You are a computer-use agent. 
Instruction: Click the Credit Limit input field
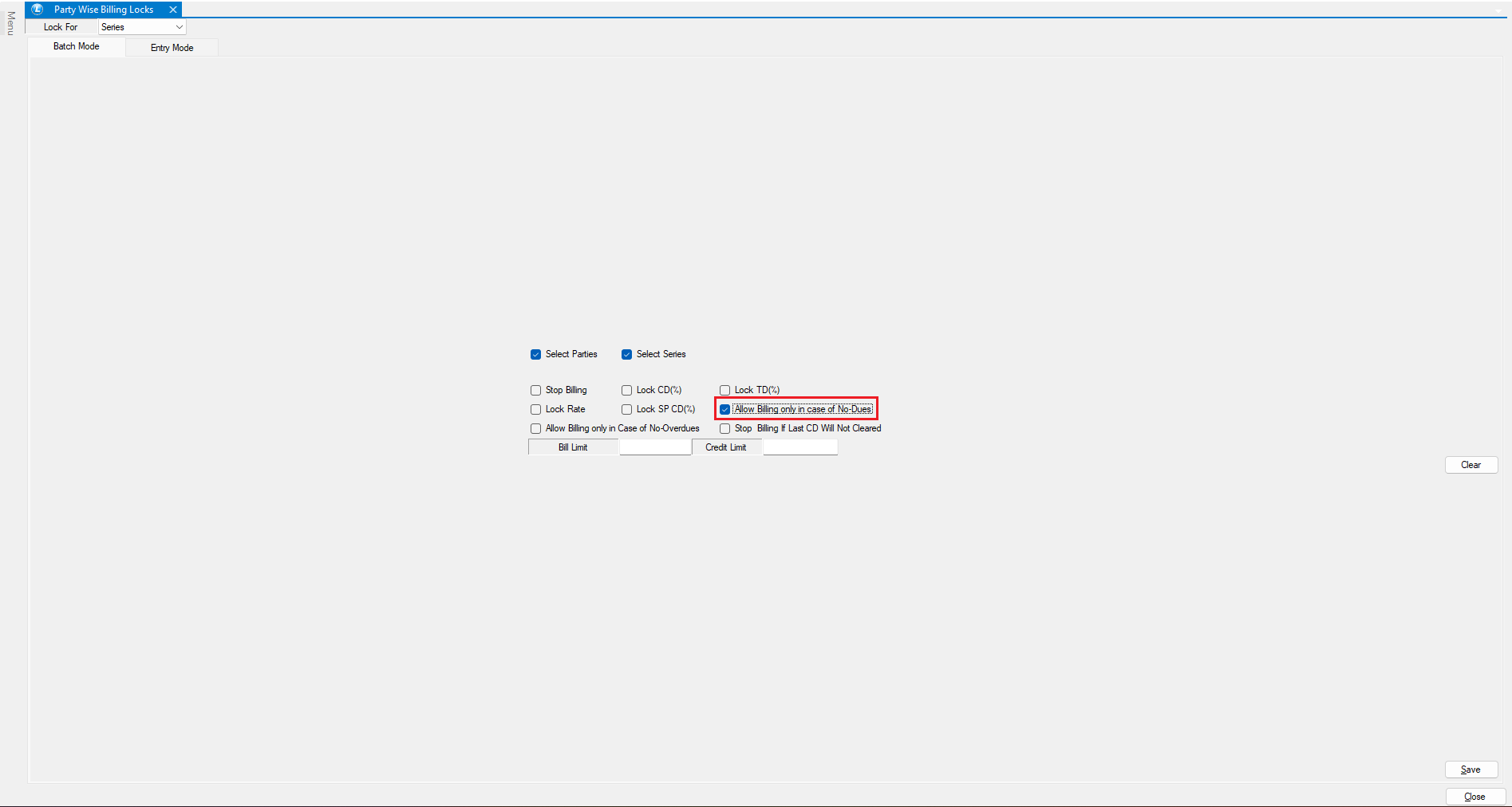799,447
